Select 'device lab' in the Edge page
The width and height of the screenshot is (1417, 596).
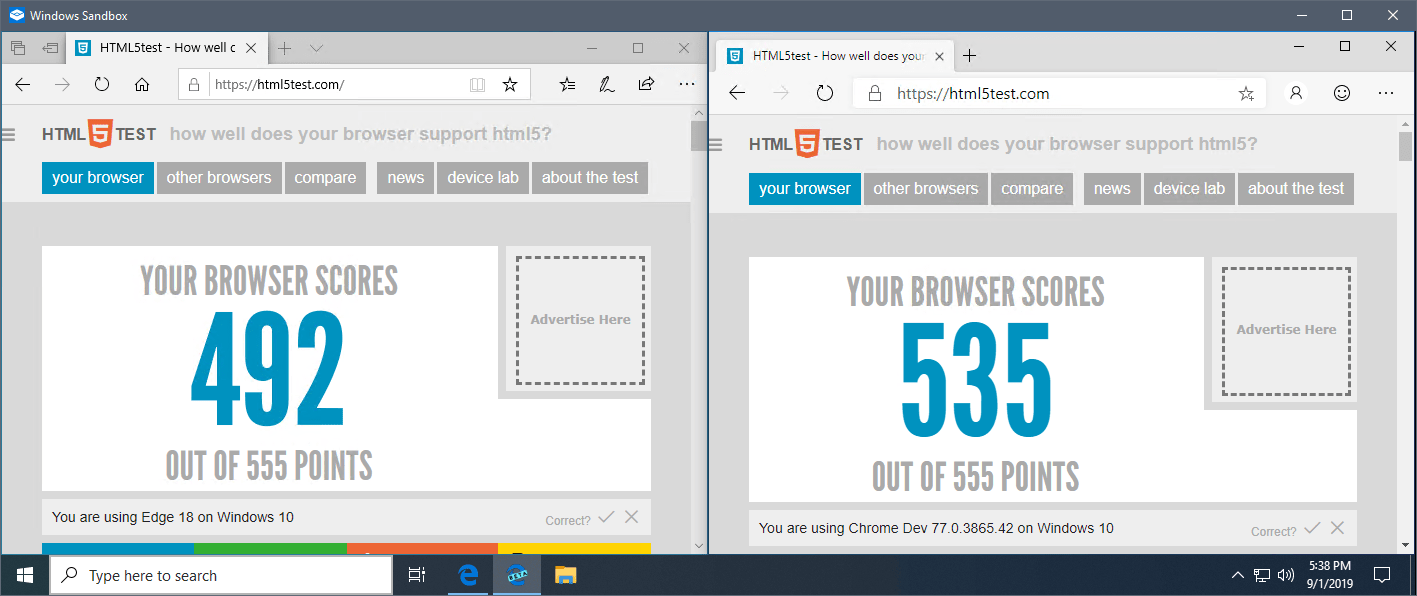483,178
